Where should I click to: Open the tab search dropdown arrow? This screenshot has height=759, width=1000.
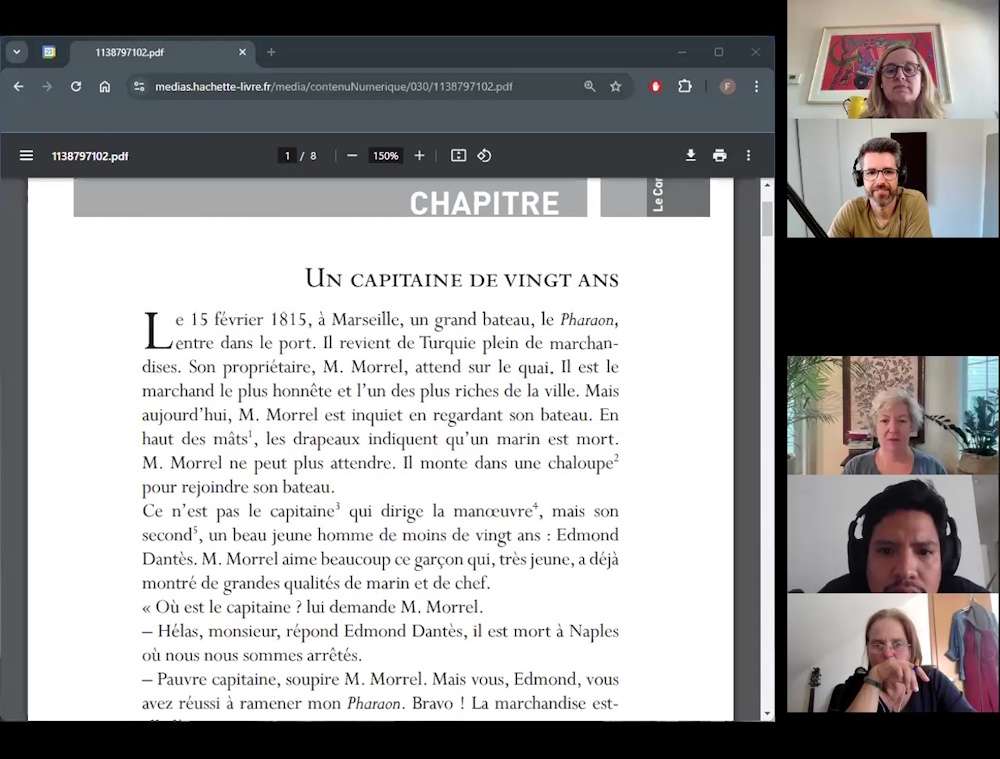tap(17, 52)
